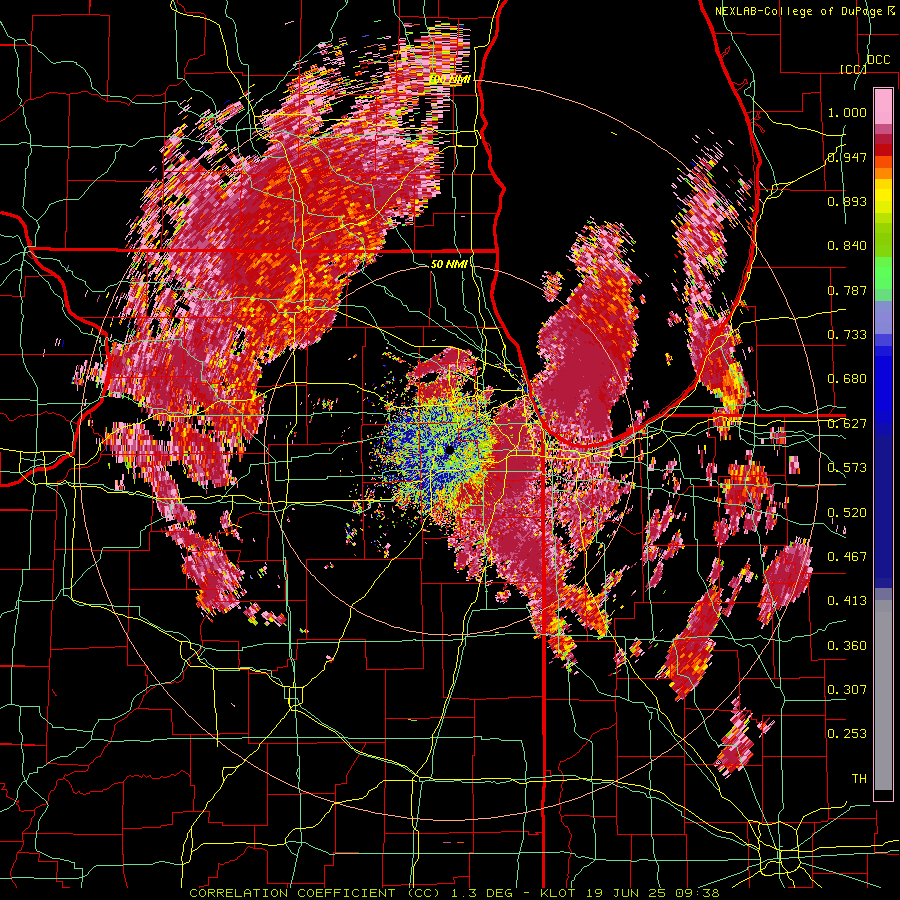Click the 0.680 legend value
The height and width of the screenshot is (900, 900).
coord(847,379)
